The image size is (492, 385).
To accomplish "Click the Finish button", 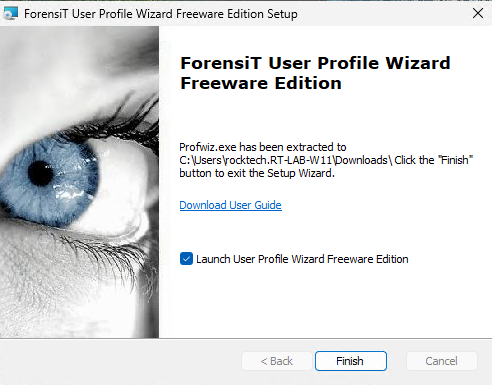I will (x=351, y=361).
